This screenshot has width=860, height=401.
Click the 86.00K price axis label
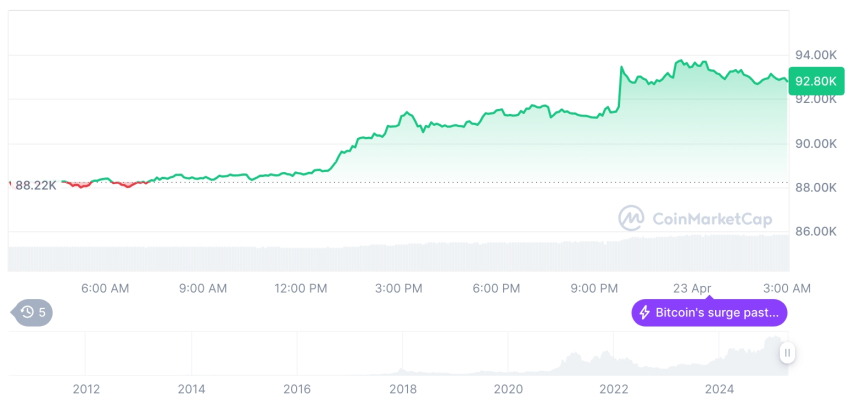click(x=815, y=231)
